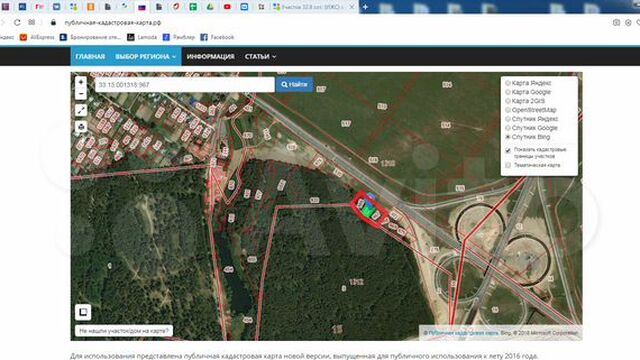Viewport: 640px width, 360px height.
Task: Select the Спутник Google radio option
Action: (508, 128)
